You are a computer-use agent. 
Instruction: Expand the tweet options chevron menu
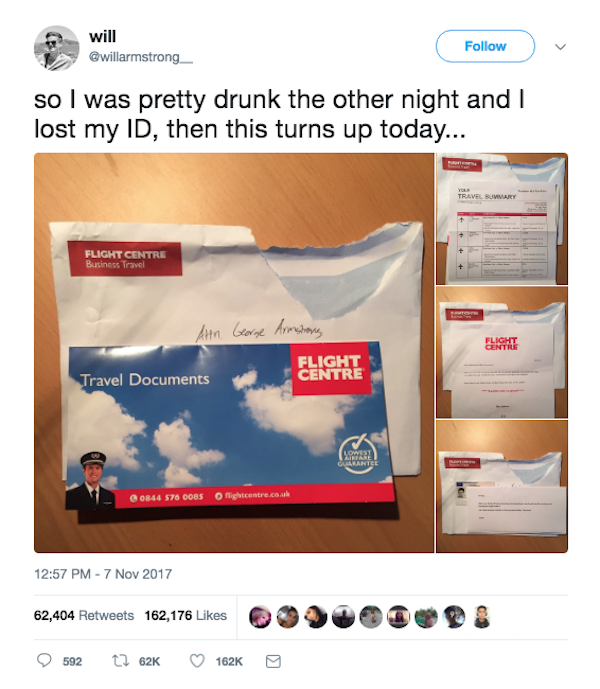click(x=560, y=47)
